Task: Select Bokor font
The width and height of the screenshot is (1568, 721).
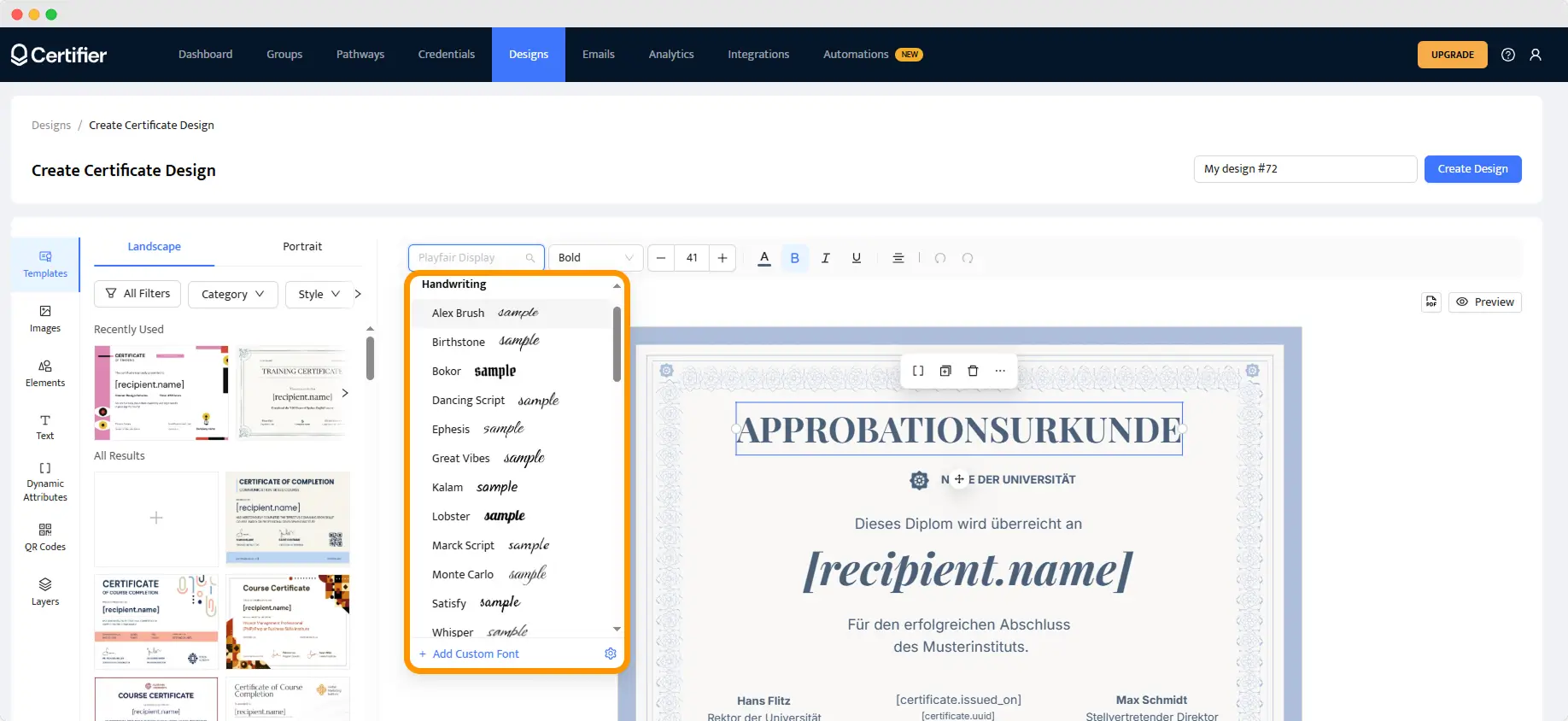Action: 512,371
